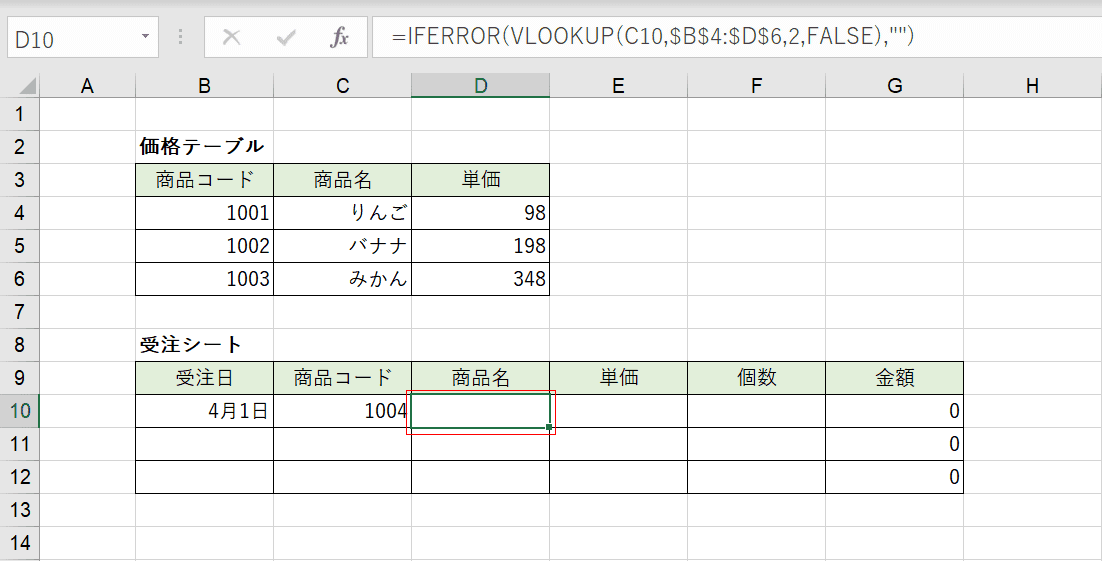Select the cell containing みかん
Image resolution: width=1102 pixels, height=561 pixels.
[342, 278]
